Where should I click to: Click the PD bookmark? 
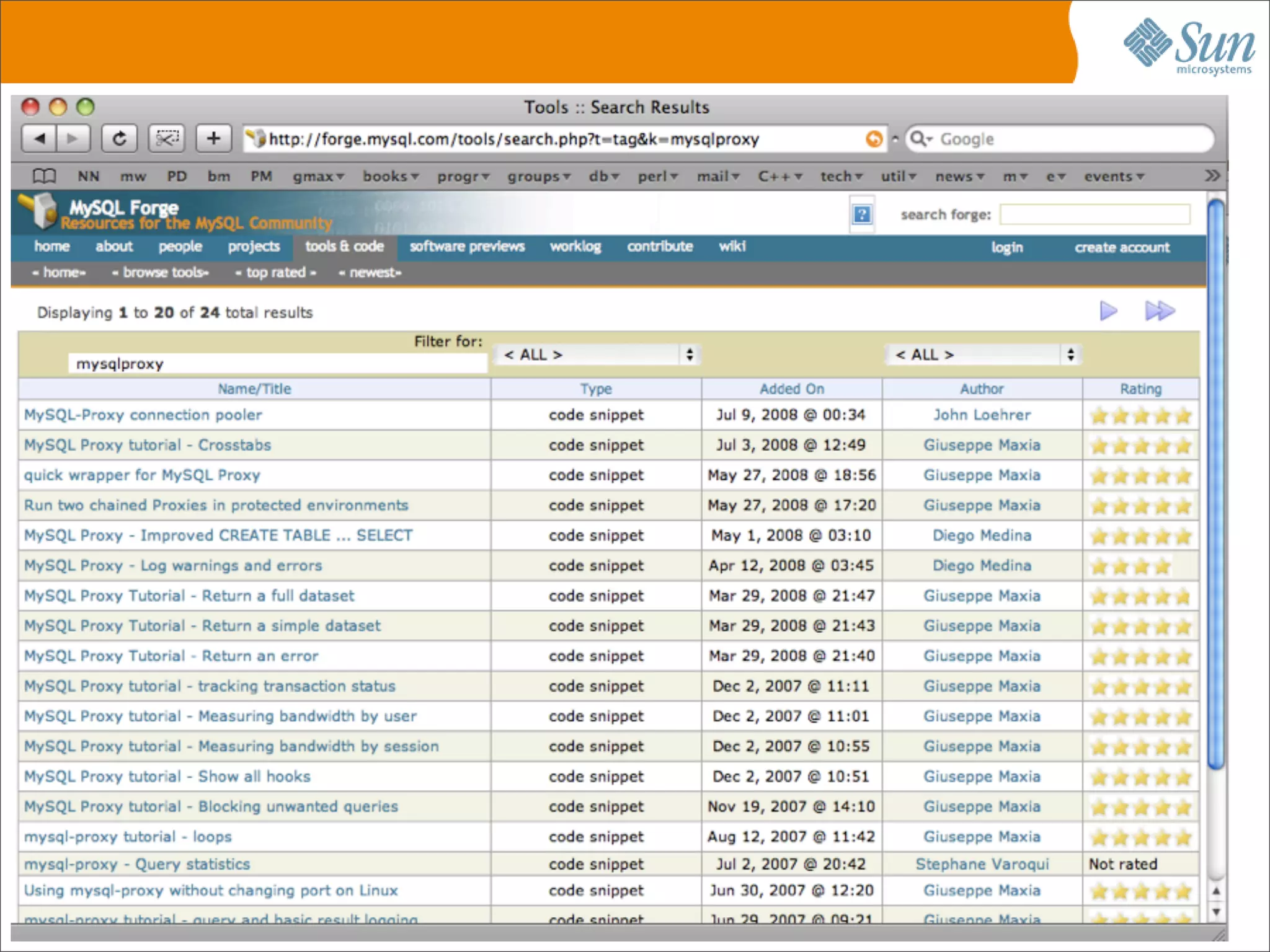177,177
